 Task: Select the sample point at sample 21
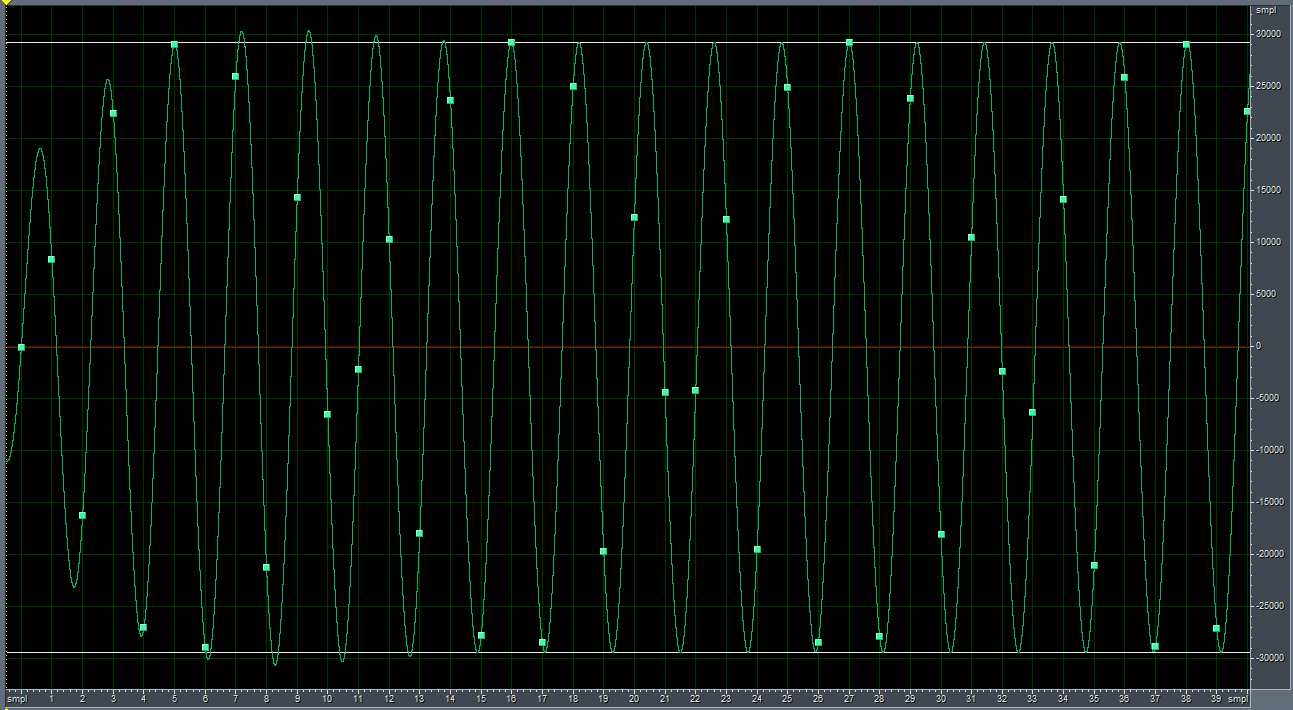[665, 392]
